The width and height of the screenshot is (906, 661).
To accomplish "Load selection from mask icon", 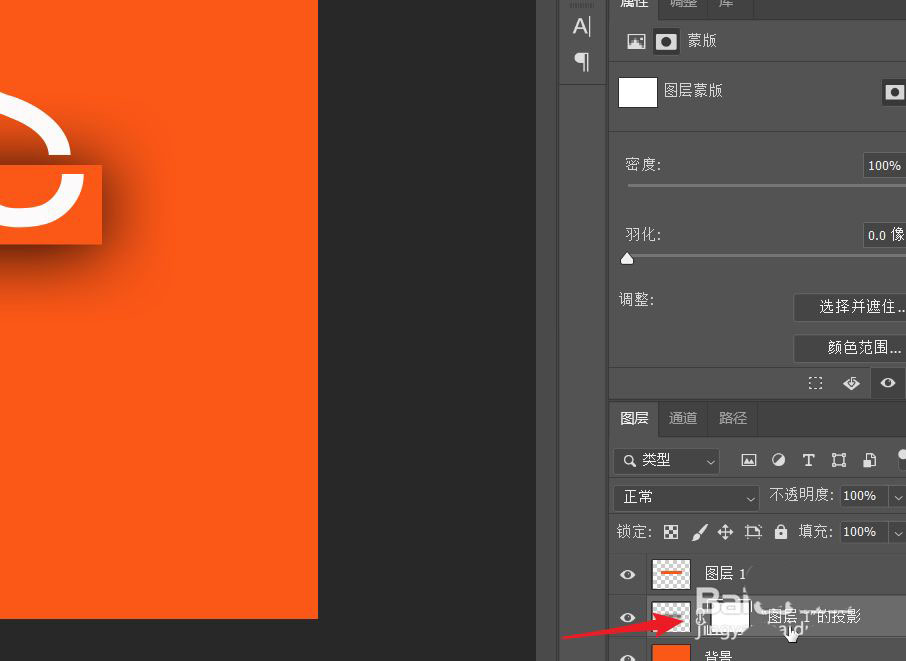I will point(815,383).
